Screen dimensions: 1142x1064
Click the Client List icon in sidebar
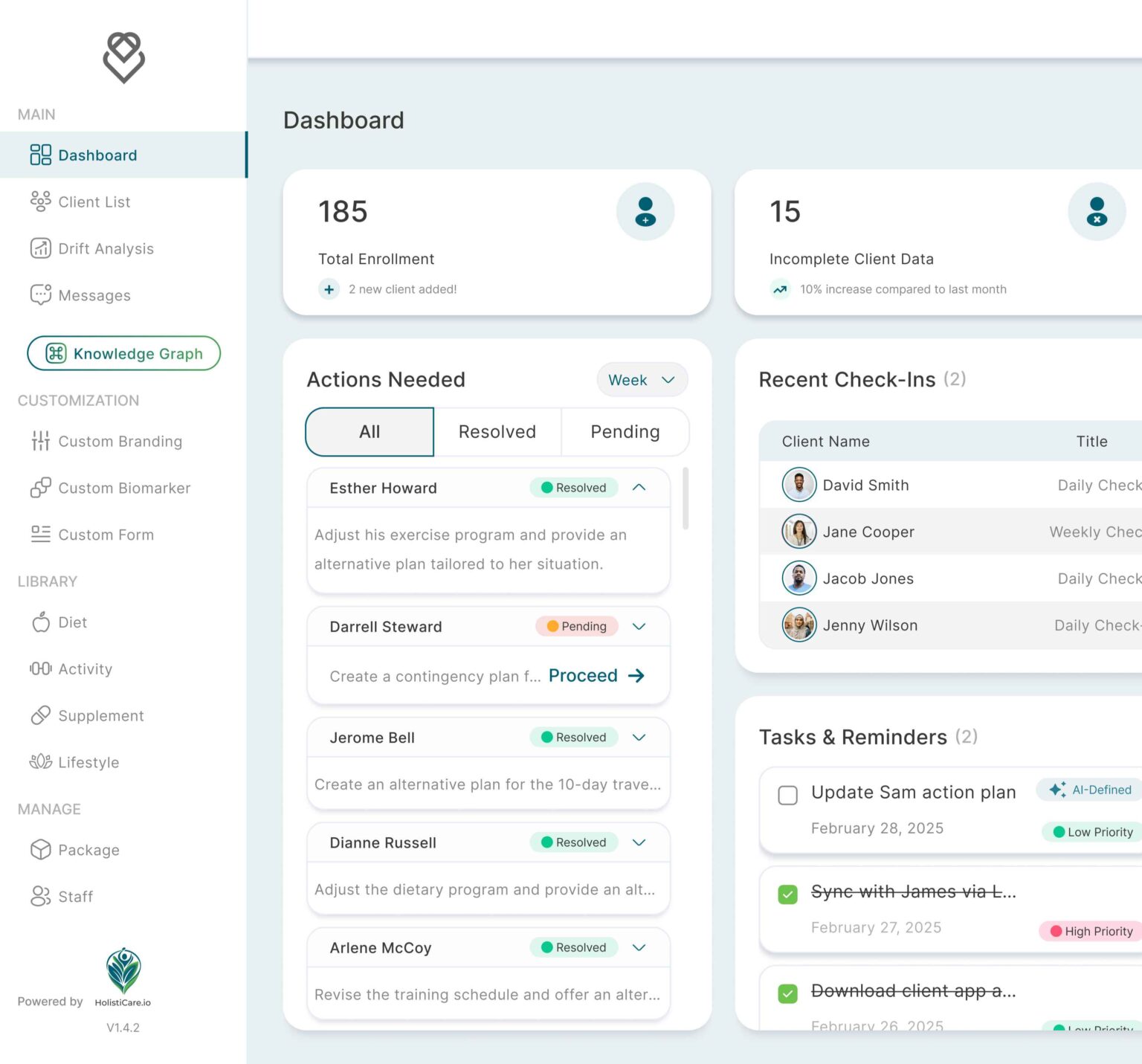40,201
